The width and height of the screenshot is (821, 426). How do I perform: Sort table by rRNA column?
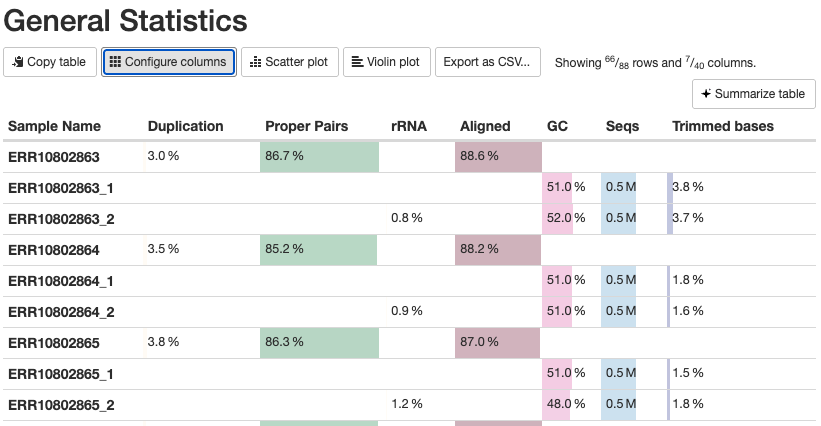[x=408, y=126]
